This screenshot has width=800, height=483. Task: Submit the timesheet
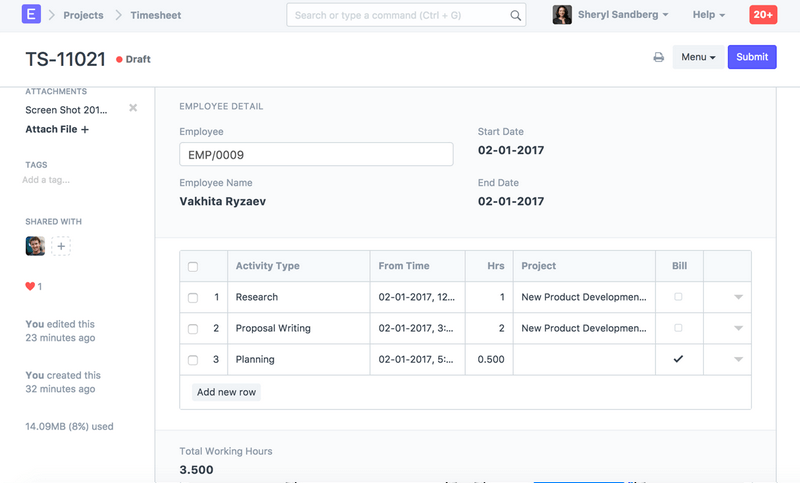[752, 58]
